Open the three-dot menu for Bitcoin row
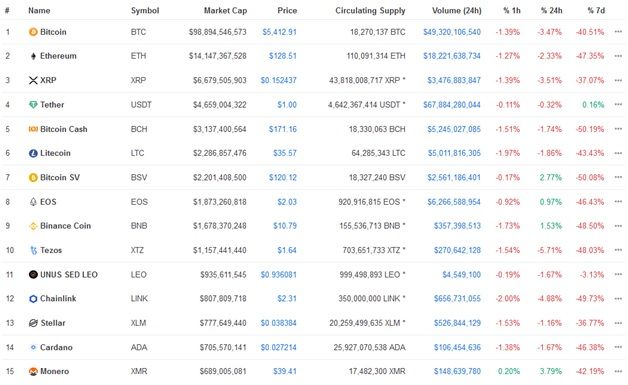 coord(618,32)
